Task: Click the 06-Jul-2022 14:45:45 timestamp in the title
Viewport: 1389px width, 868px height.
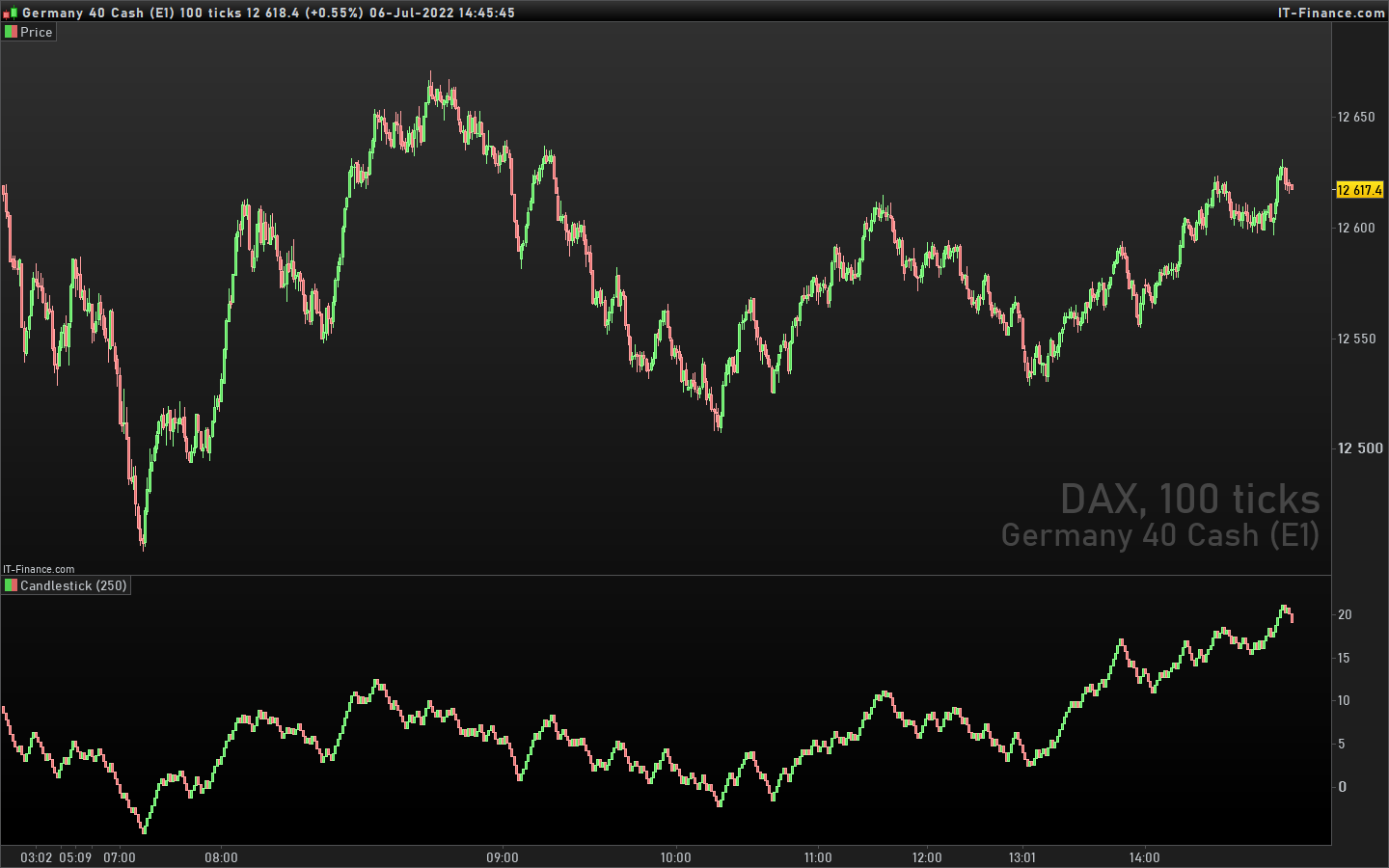Action: pyautogui.click(x=442, y=13)
